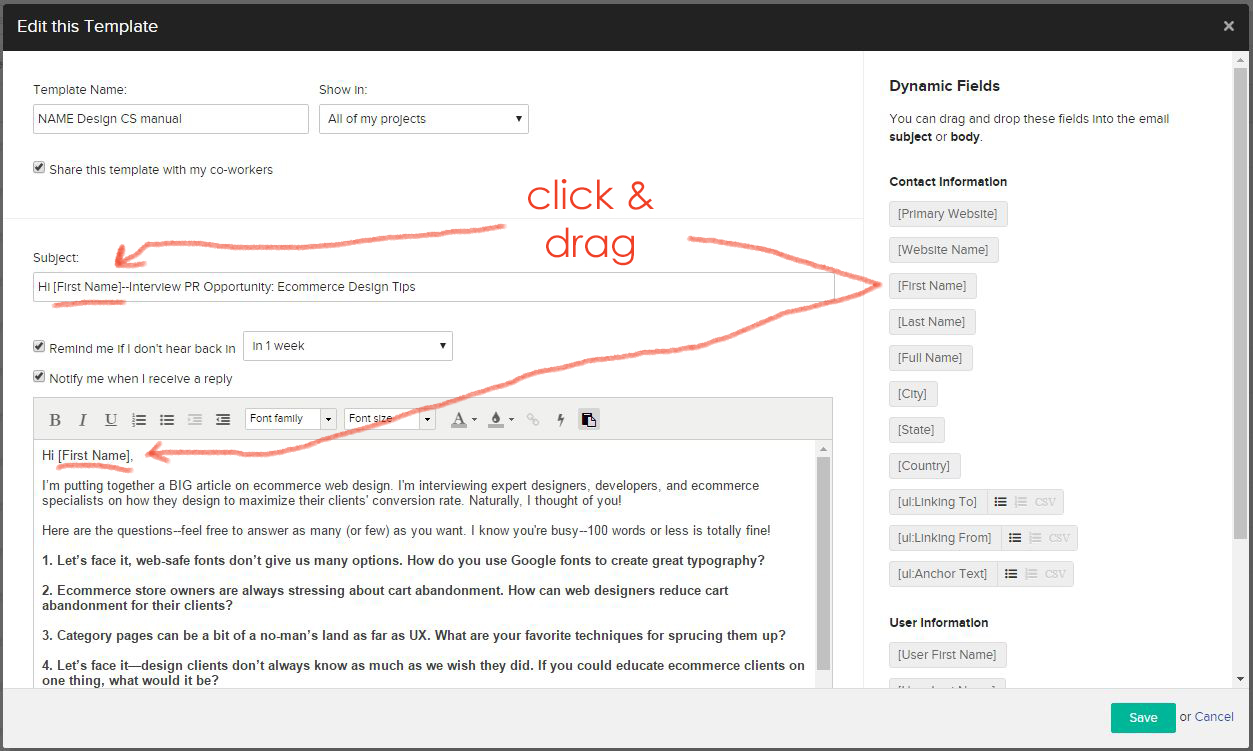Screen dimensions: 1253x751
Task: Toggle underline formatting in the editor
Action: pos(111,420)
